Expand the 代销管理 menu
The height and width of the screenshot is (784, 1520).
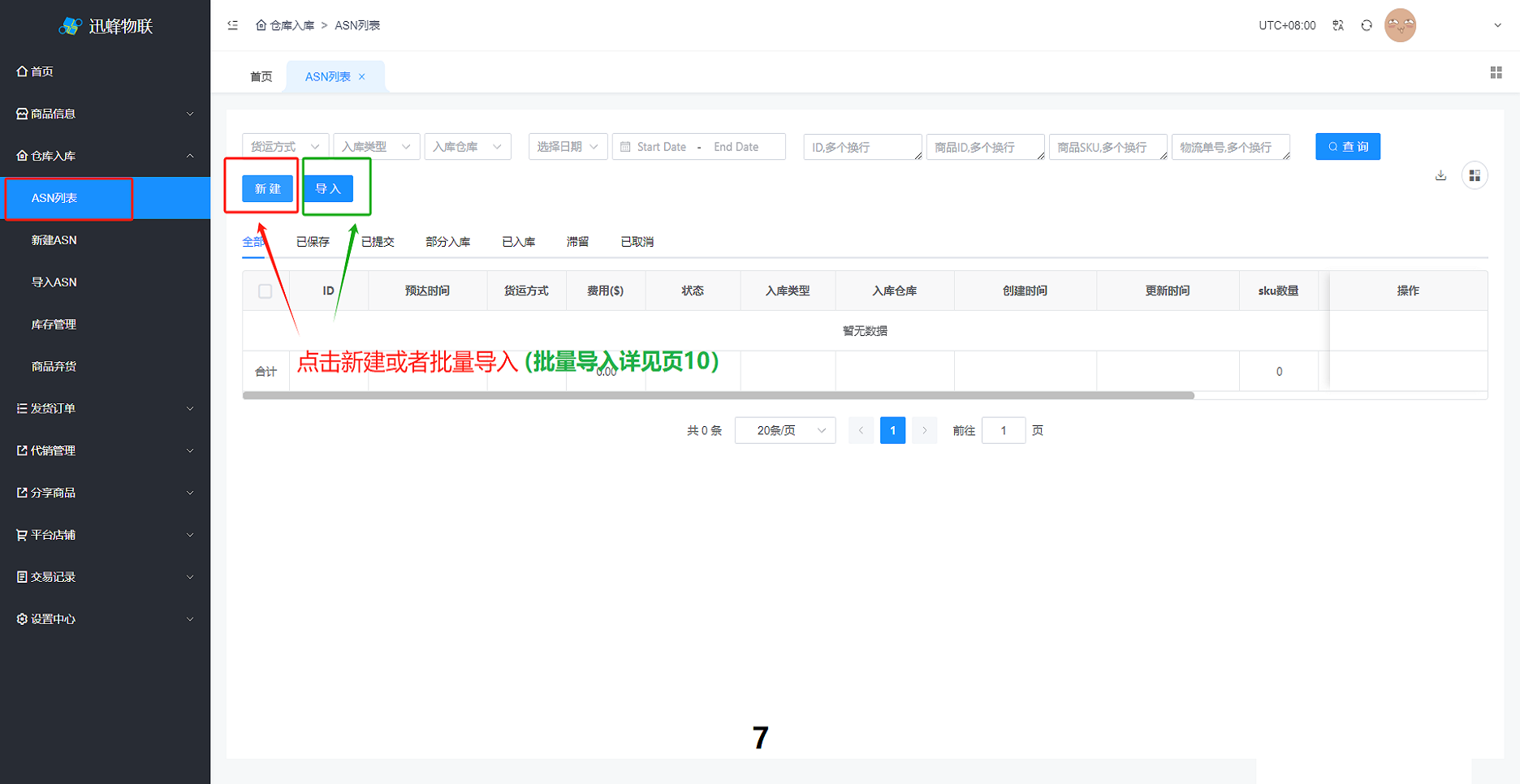coord(105,450)
